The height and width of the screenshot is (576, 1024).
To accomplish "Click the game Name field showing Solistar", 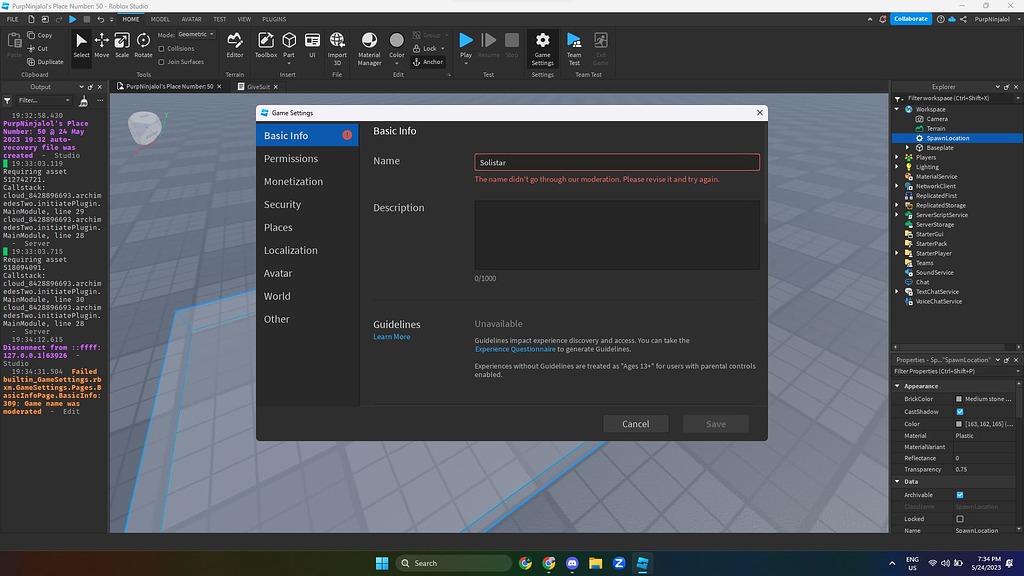I will (x=616, y=161).
